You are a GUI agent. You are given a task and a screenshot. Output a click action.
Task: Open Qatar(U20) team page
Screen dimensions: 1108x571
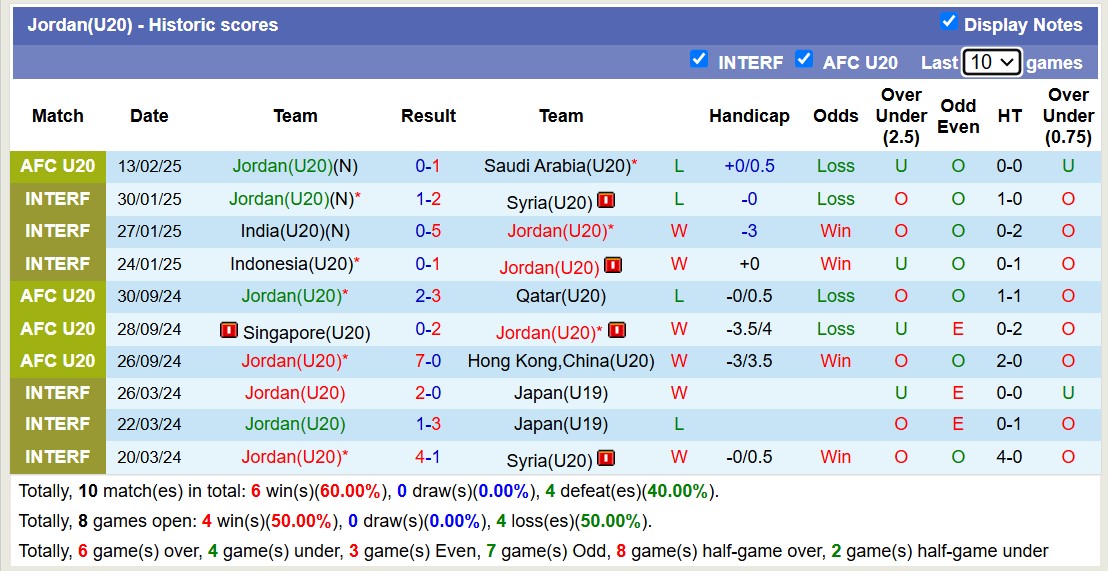[x=560, y=296]
